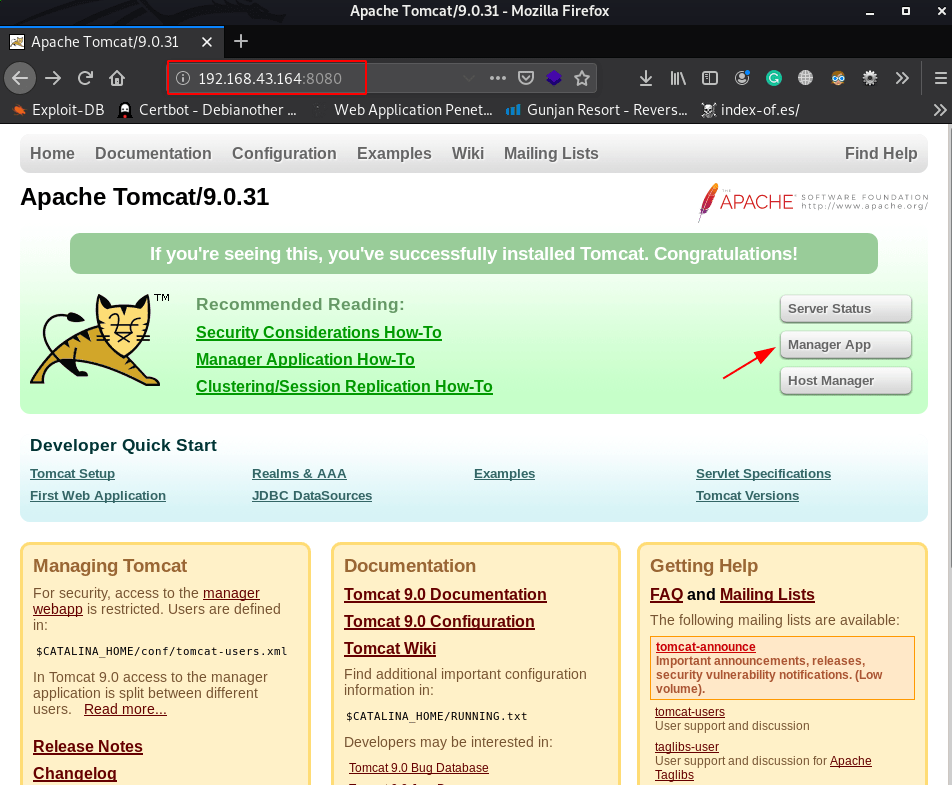
Task: Open Tomcat 9.0 Configuration link
Action: pos(439,622)
